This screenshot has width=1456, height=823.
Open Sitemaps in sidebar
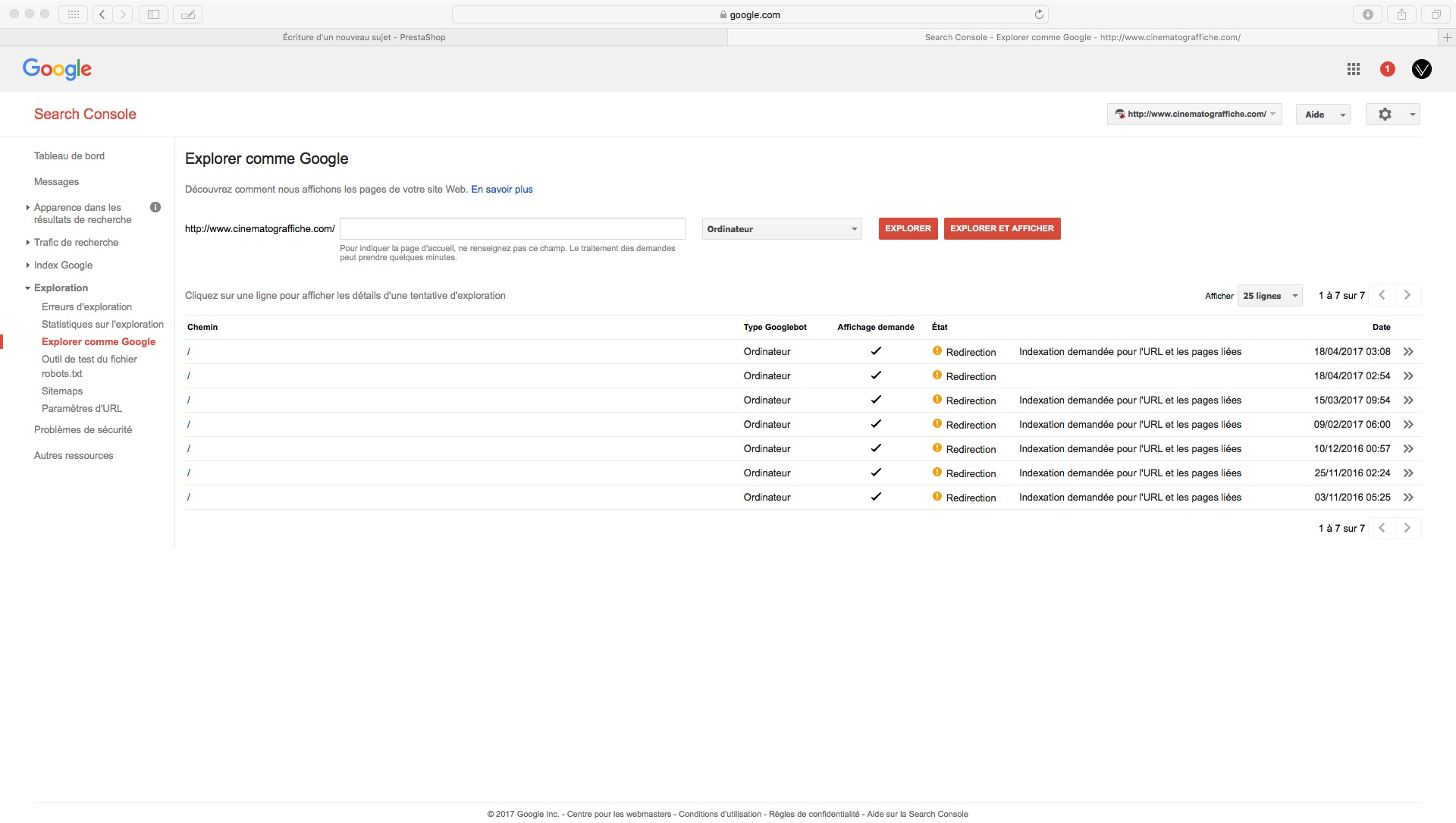pyautogui.click(x=62, y=391)
